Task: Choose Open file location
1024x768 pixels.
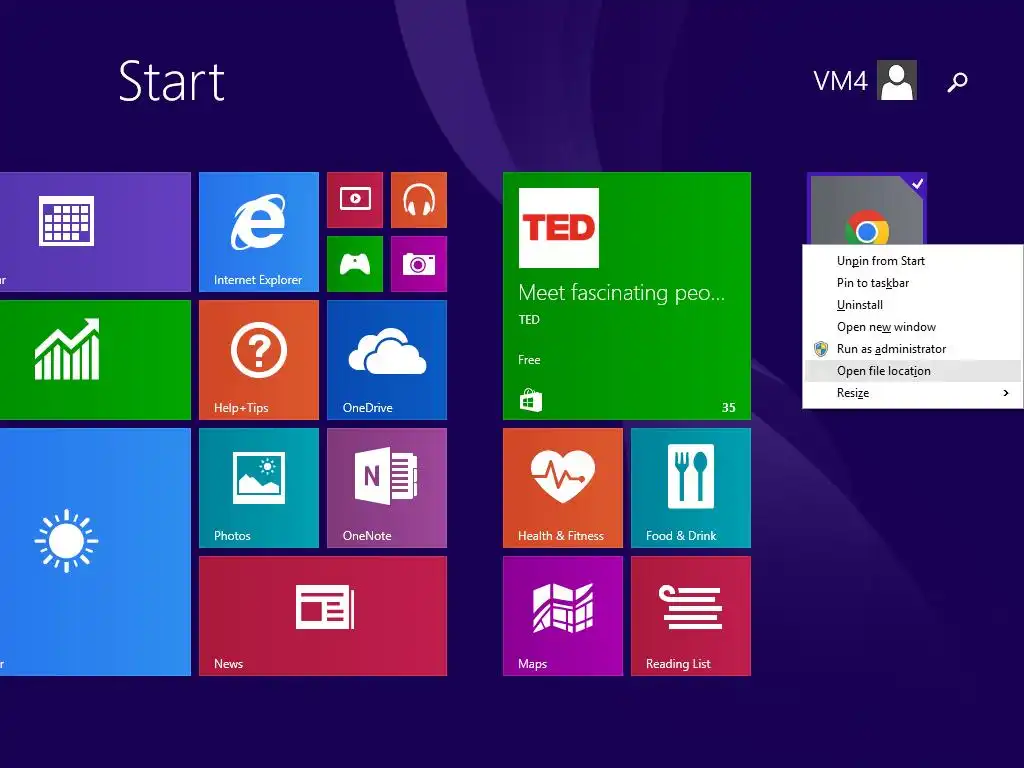Action: [912, 371]
